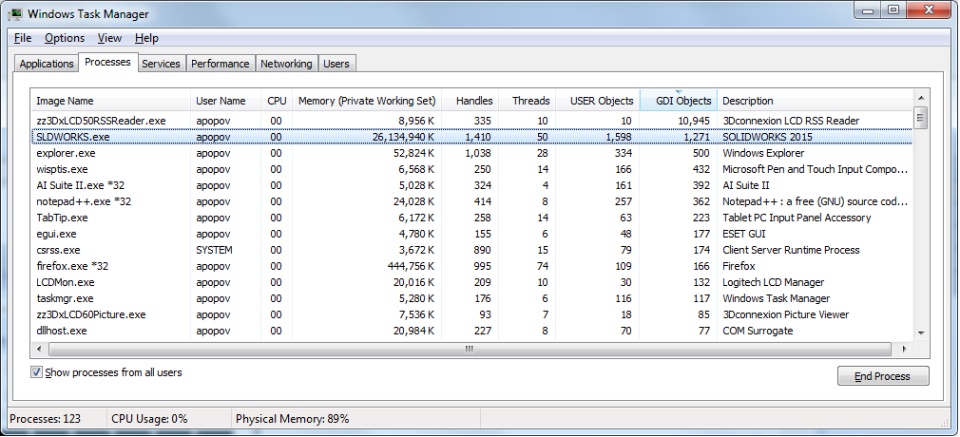Open the File menu
Image resolution: width=960 pixels, height=437 pixels.
click(23, 38)
